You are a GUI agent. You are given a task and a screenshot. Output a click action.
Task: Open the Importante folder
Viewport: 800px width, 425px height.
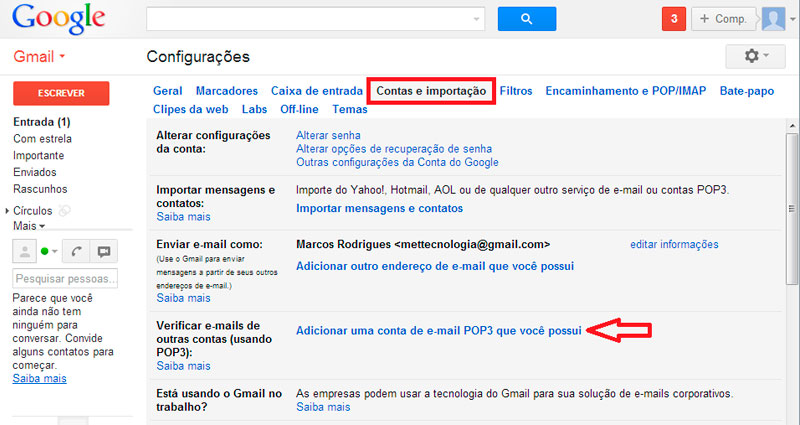(x=39, y=156)
